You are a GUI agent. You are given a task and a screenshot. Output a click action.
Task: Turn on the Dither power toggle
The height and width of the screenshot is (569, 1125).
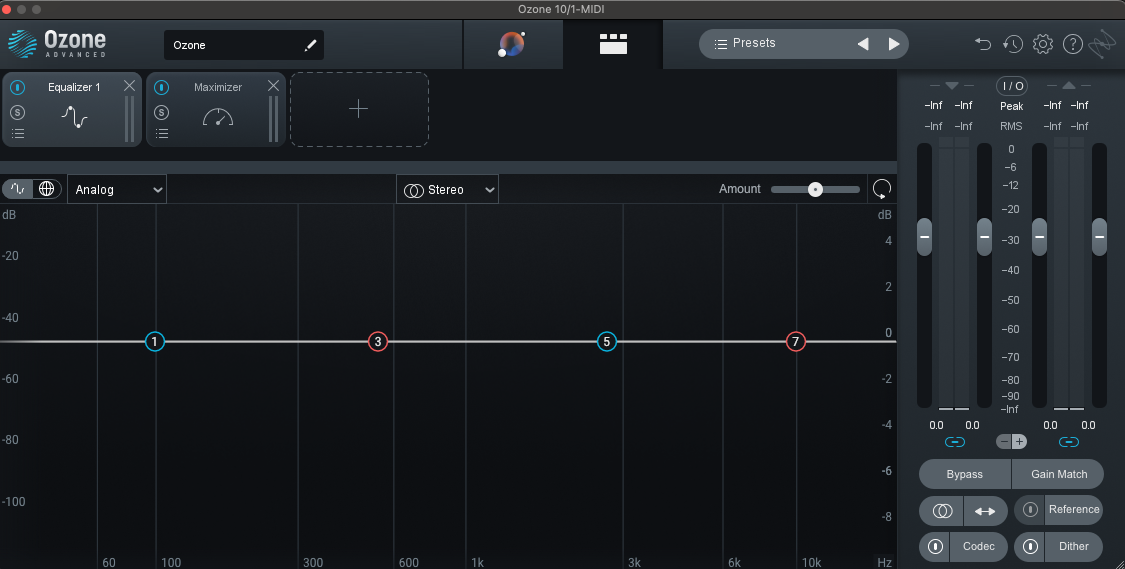pyautogui.click(x=1030, y=547)
